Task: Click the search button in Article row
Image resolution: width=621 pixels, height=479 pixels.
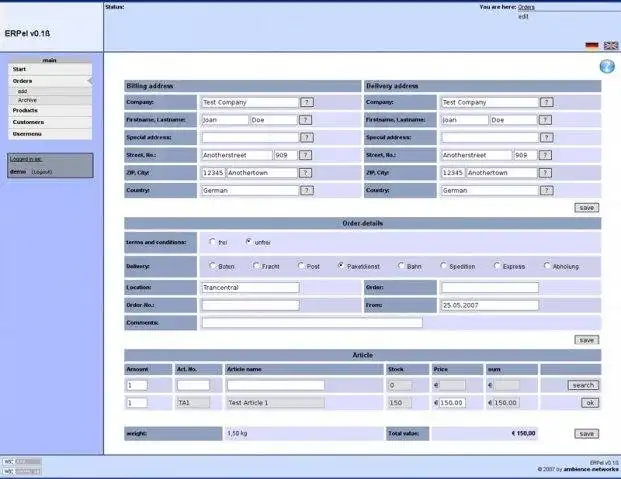Action: pyautogui.click(x=583, y=385)
